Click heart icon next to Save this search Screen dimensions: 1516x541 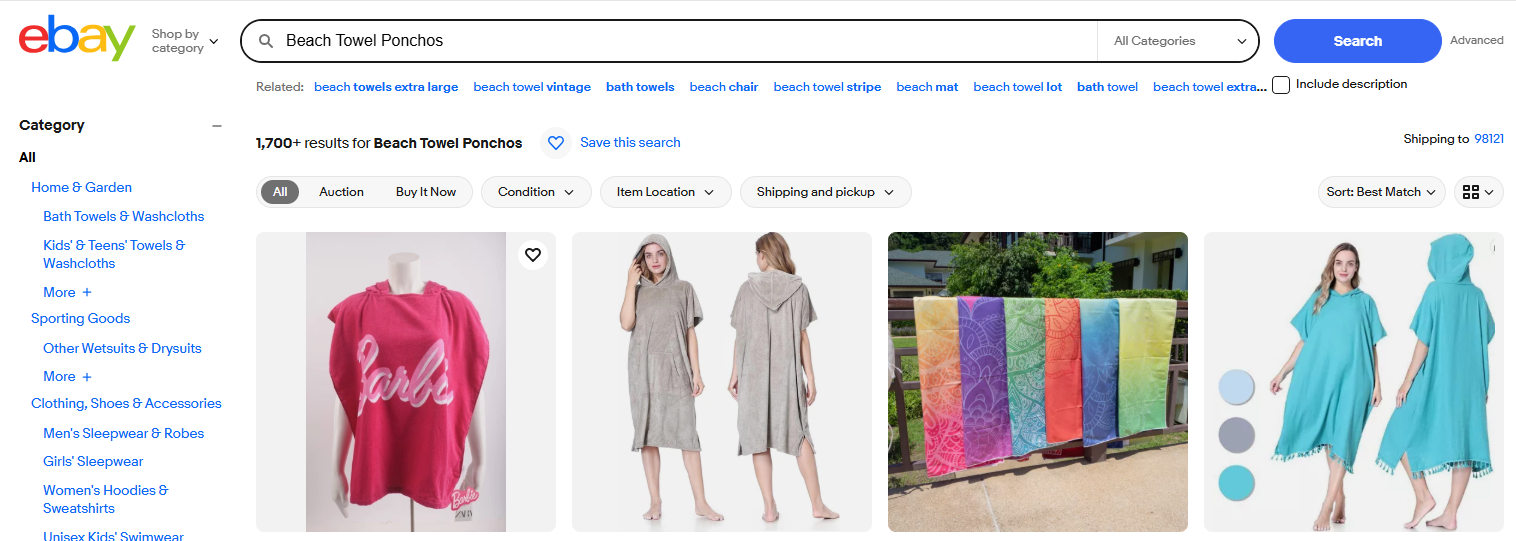556,143
